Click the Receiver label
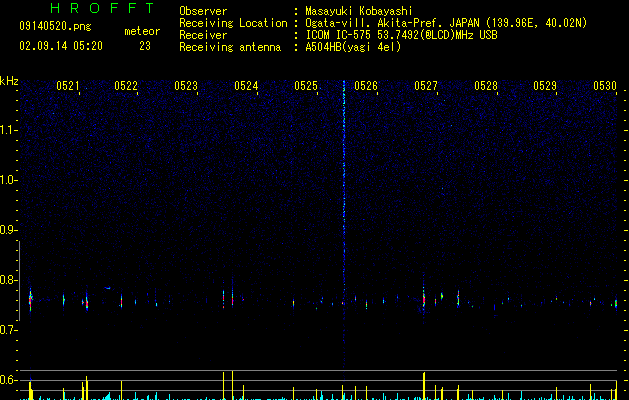Image resolution: width=629 pixels, height=400 pixels. [x=203, y=35]
